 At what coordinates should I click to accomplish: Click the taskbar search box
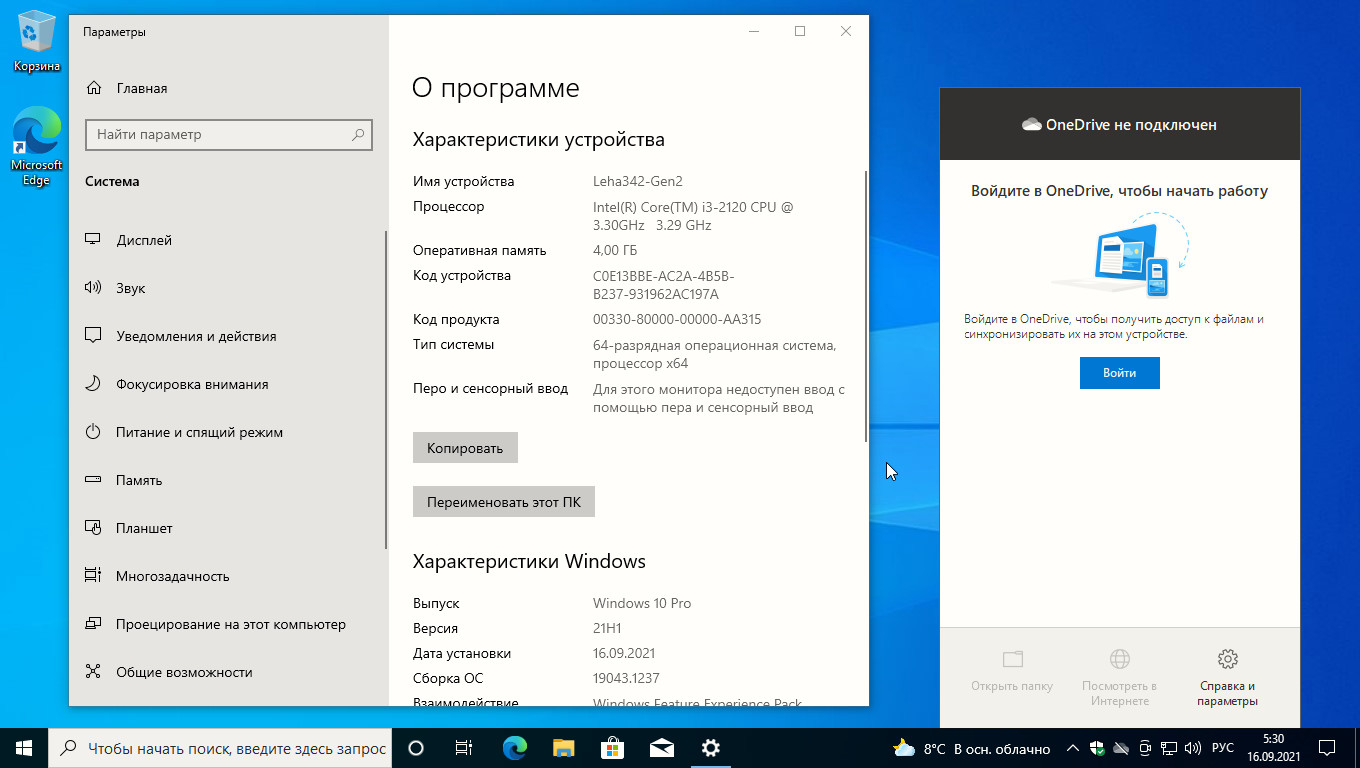pyautogui.click(x=220, y=748)
